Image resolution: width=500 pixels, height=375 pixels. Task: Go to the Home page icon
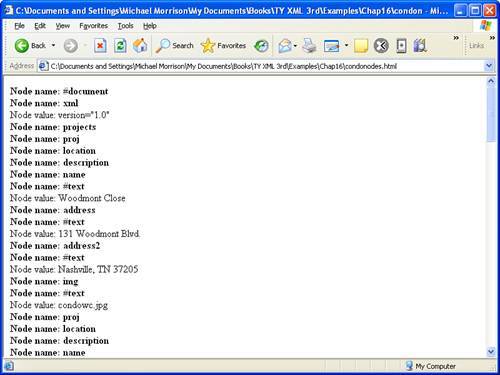[x=140, y=46]
